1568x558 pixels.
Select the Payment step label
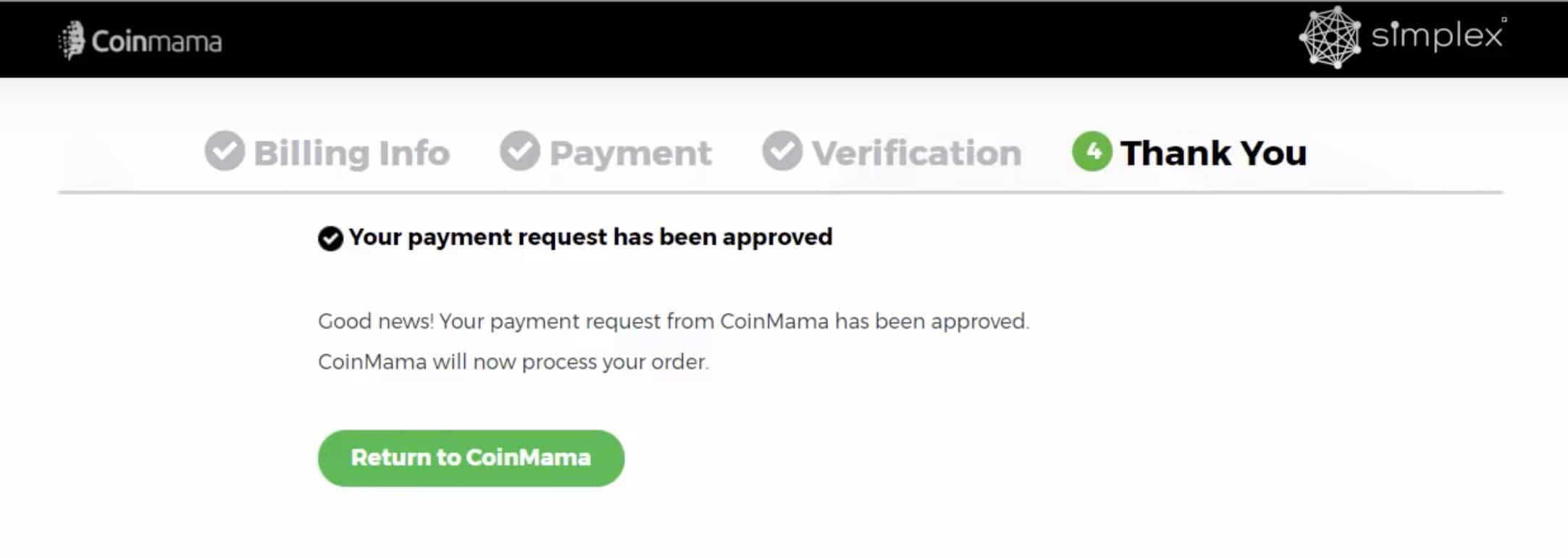point(630,153)
